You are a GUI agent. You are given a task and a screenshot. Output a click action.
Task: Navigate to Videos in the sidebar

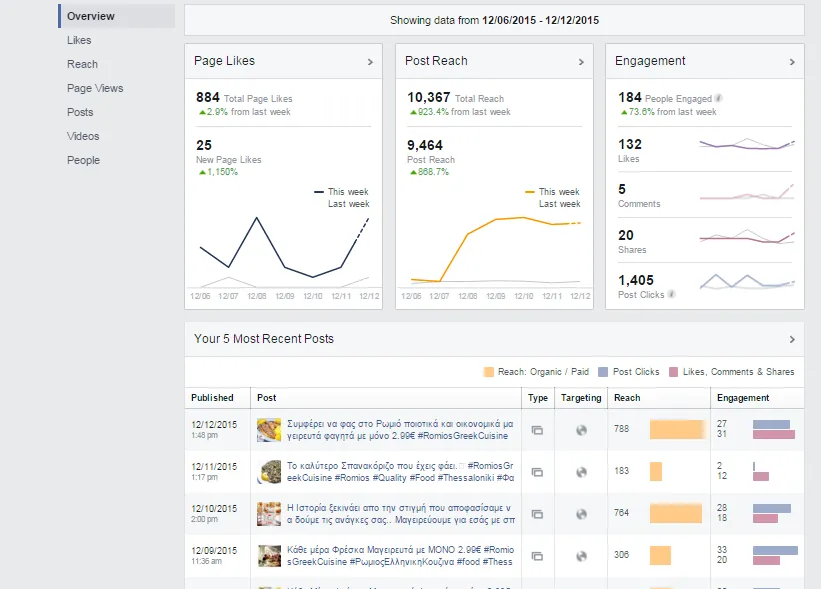[x=83, y=136]
